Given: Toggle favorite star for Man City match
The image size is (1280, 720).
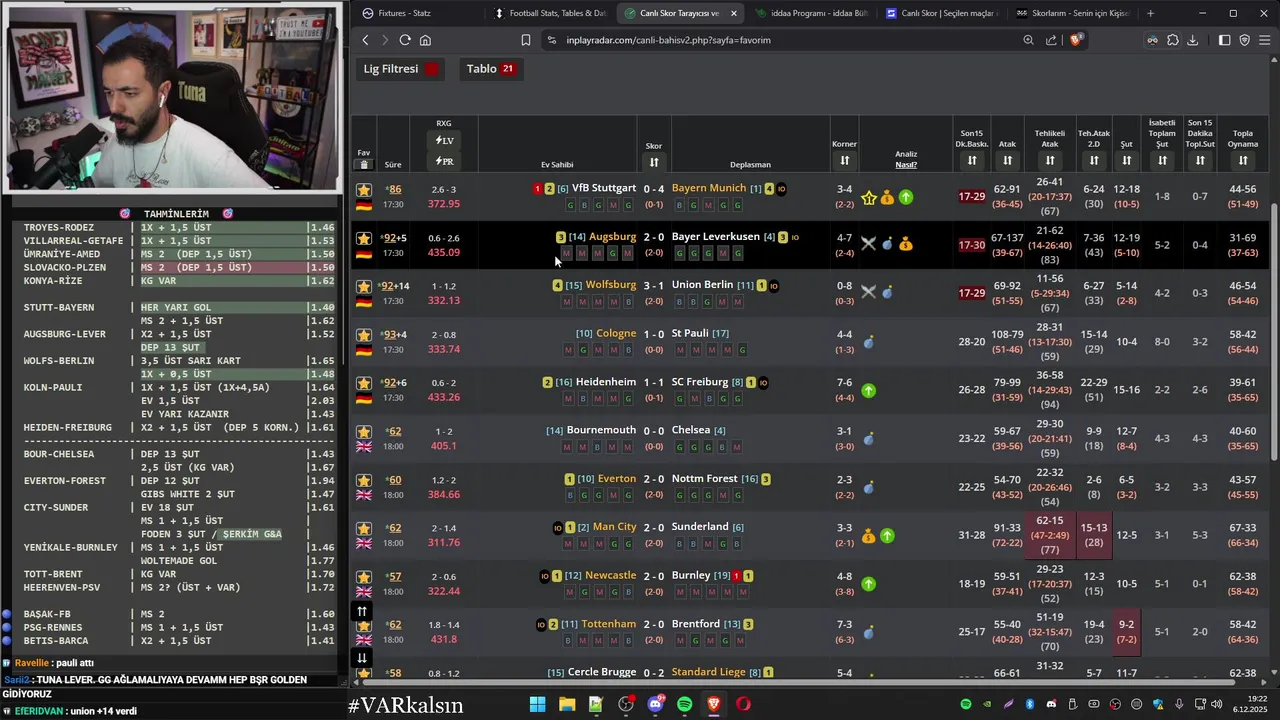Looking at the screenshot, I should click(364, 528).
